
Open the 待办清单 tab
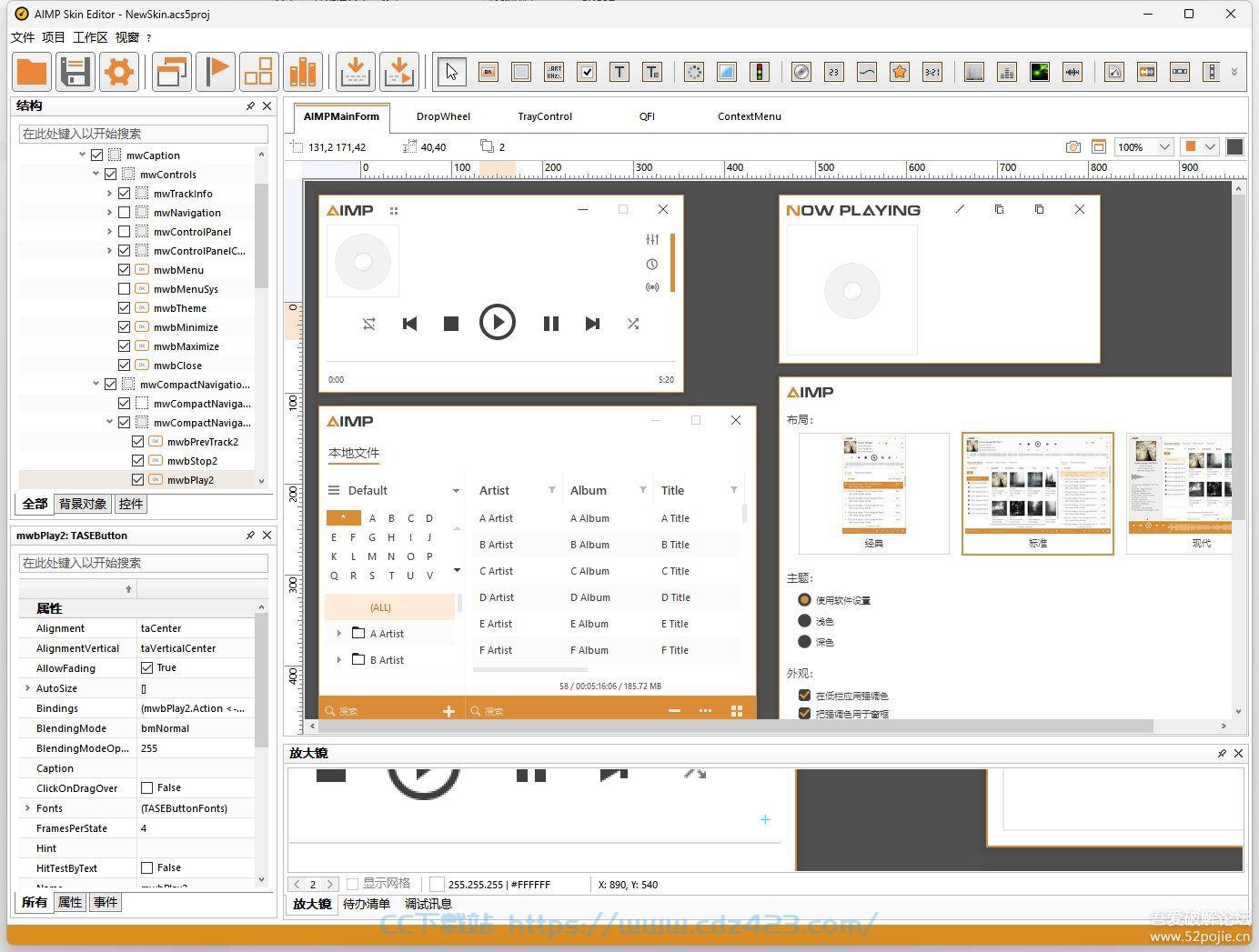pos(367,904)
